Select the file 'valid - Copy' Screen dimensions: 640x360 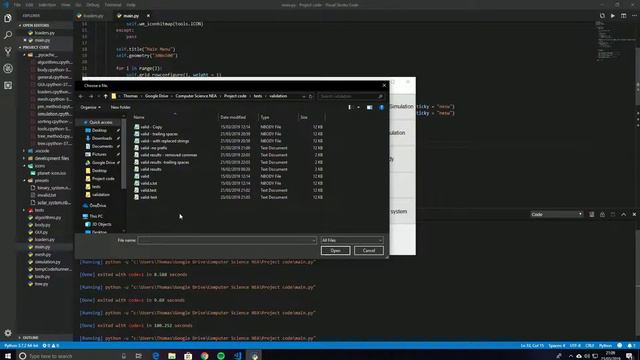151,127
